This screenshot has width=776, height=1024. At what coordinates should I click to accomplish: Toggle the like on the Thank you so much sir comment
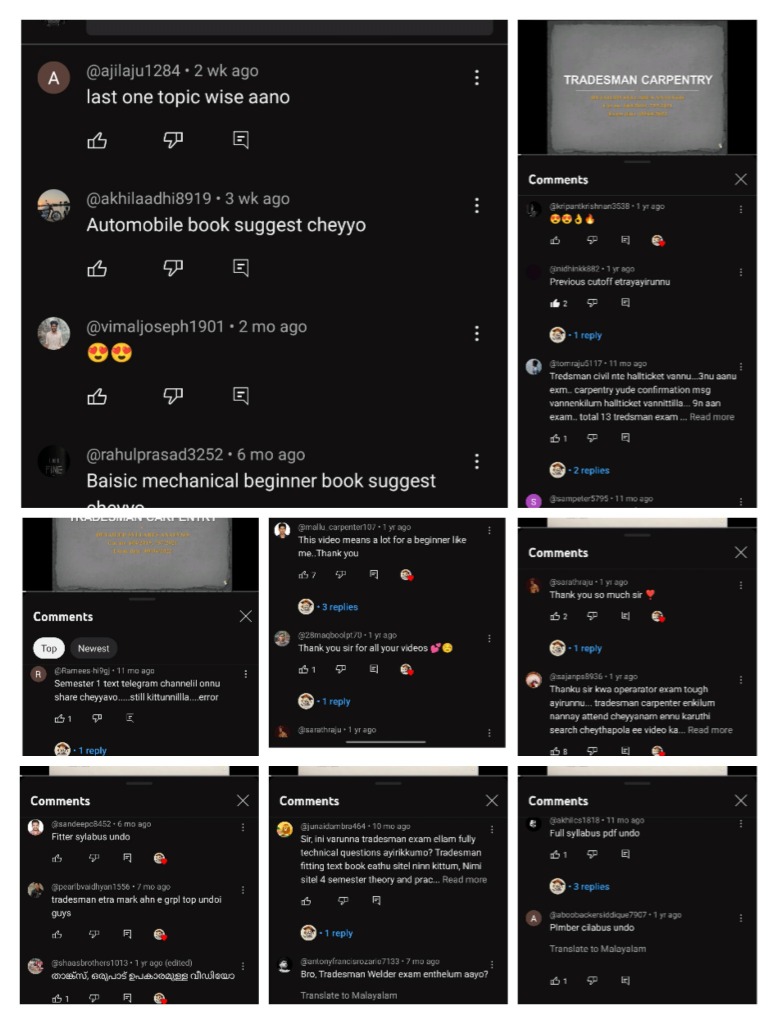point(555,616)
